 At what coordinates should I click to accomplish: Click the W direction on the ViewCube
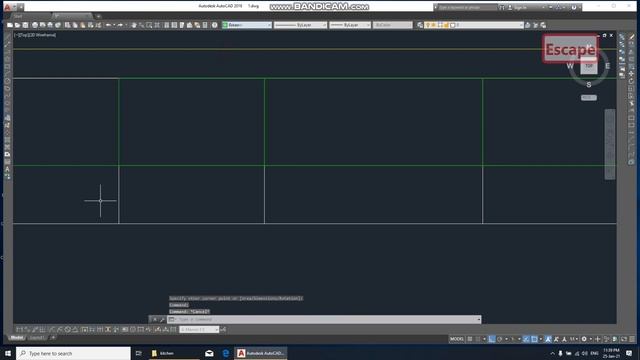tap(570, 66)
